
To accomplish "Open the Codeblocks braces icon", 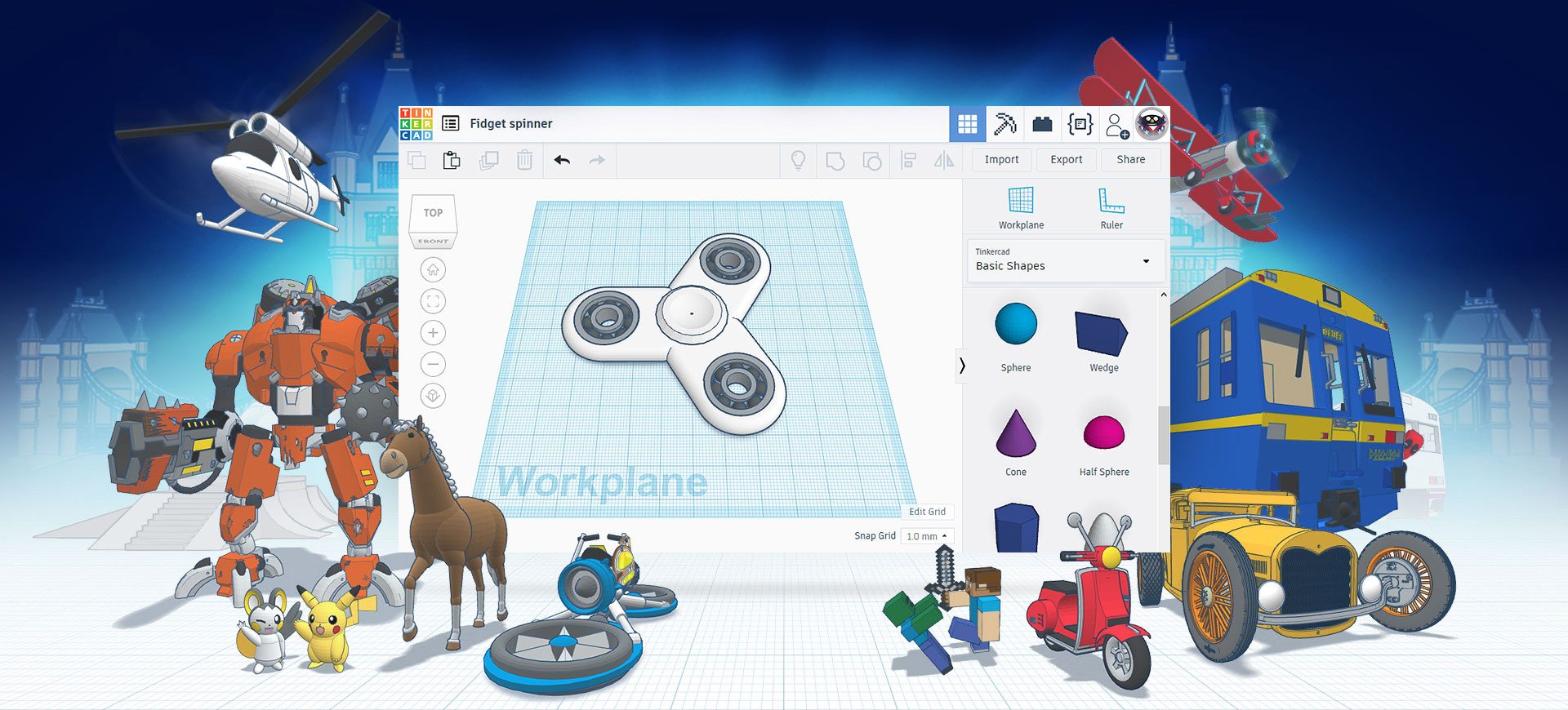I will (x=1080, y=124).
